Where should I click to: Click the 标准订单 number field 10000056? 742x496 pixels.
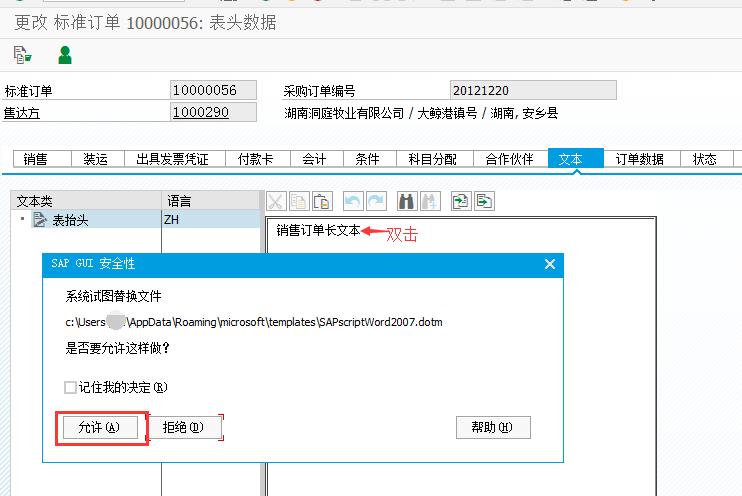pos(213,90)
